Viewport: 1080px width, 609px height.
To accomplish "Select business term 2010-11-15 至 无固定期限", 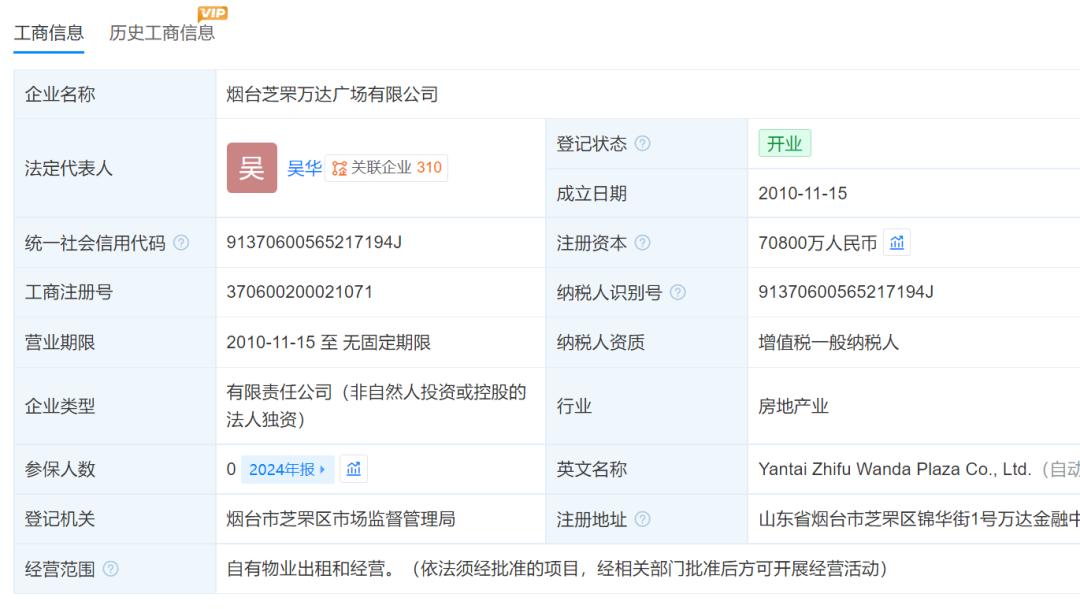I will (x=329, y=342).
